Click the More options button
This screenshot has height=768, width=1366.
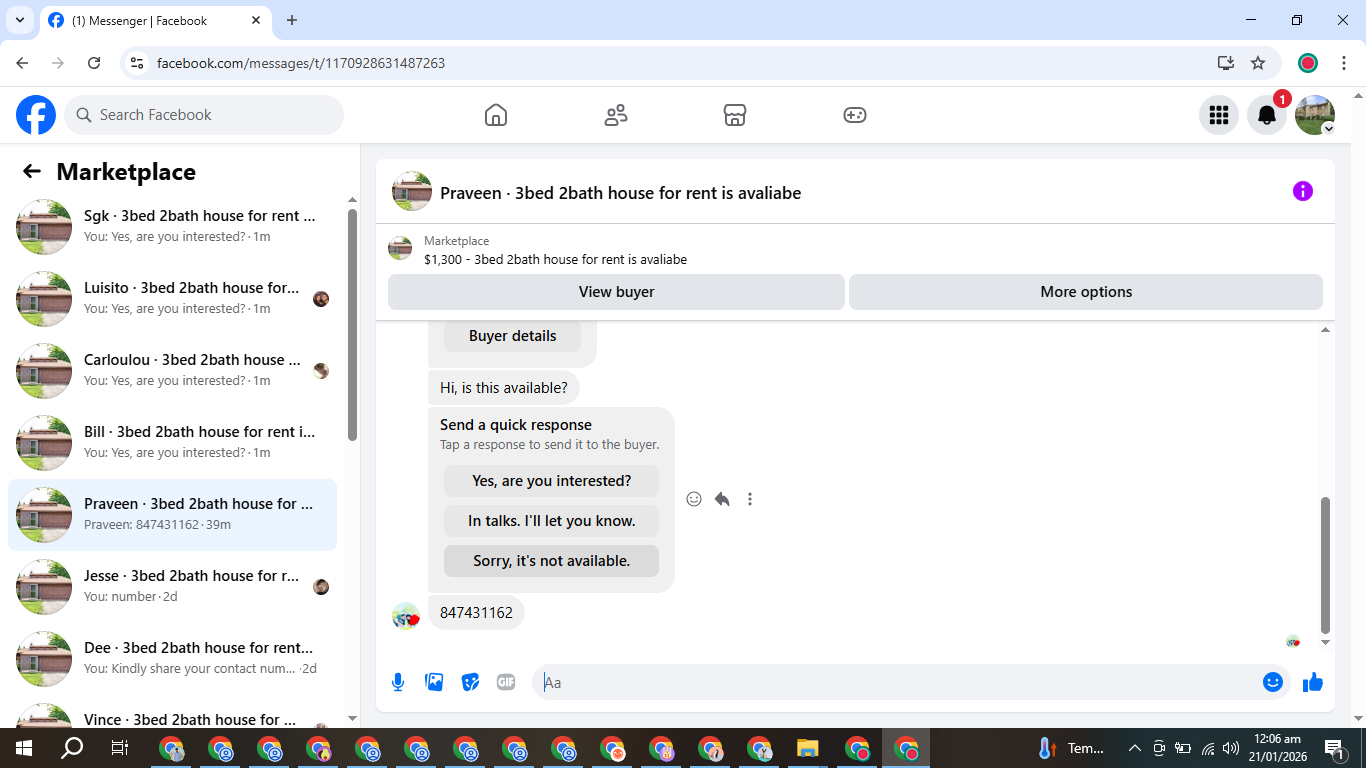click(x=1086, y=292)
